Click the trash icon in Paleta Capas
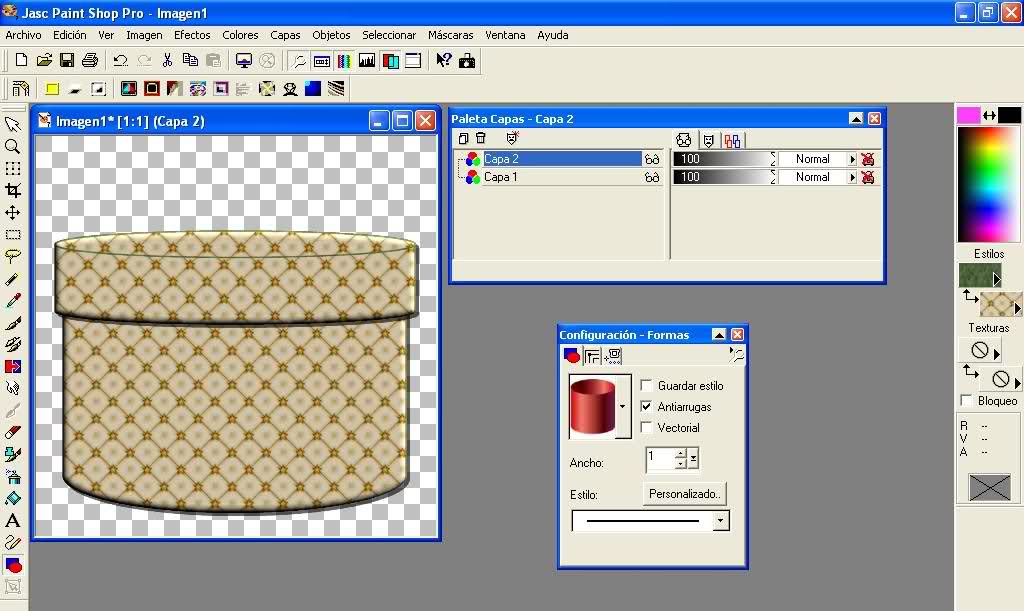 (481, 138)
